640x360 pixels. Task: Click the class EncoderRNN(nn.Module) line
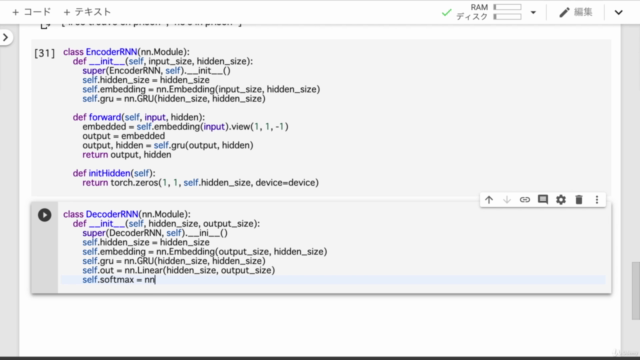126,52
